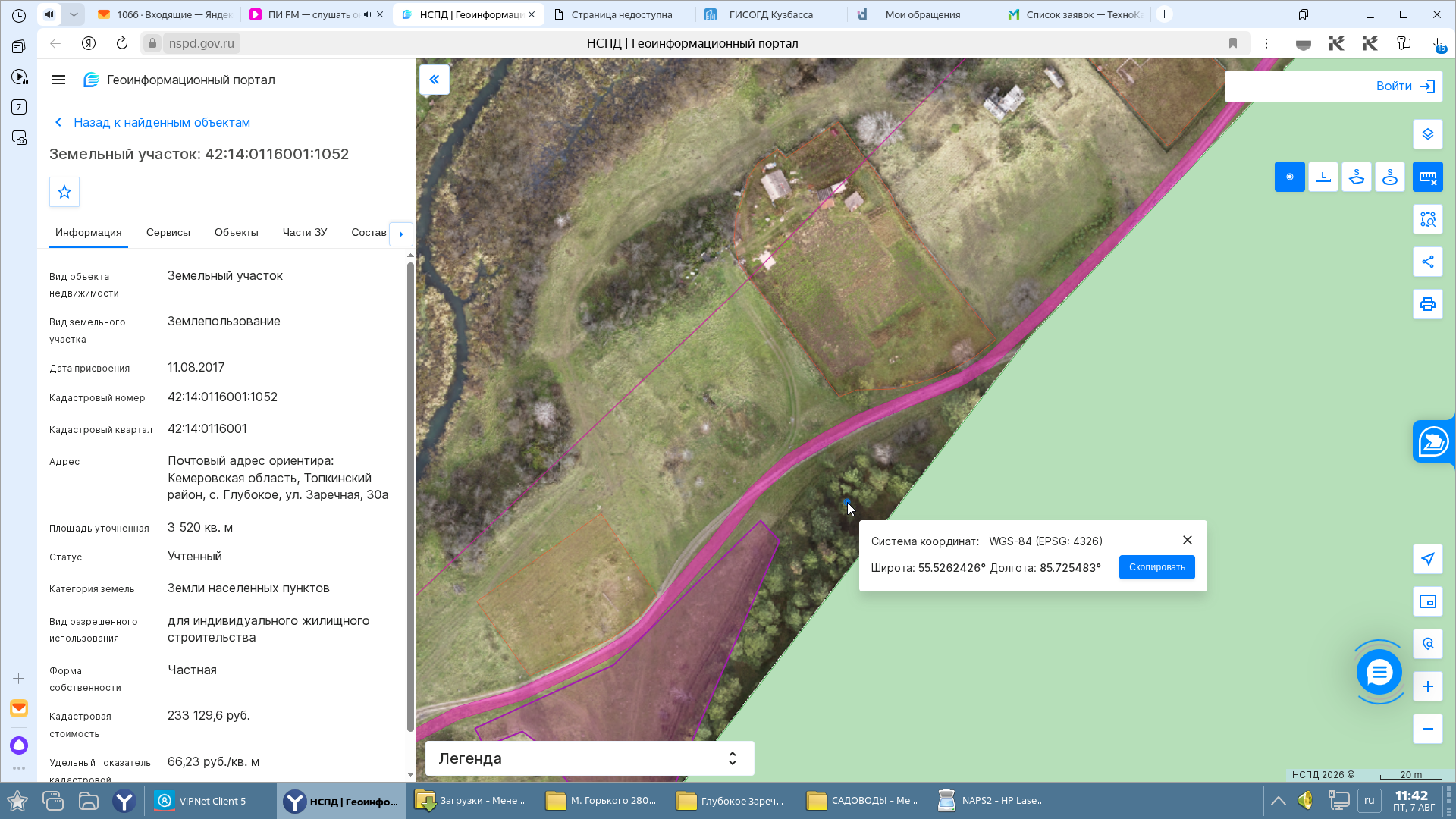Viewport: 1456px width, 819px height.
Task: Collapse the left information sidebar
Action: click(435, 80)
